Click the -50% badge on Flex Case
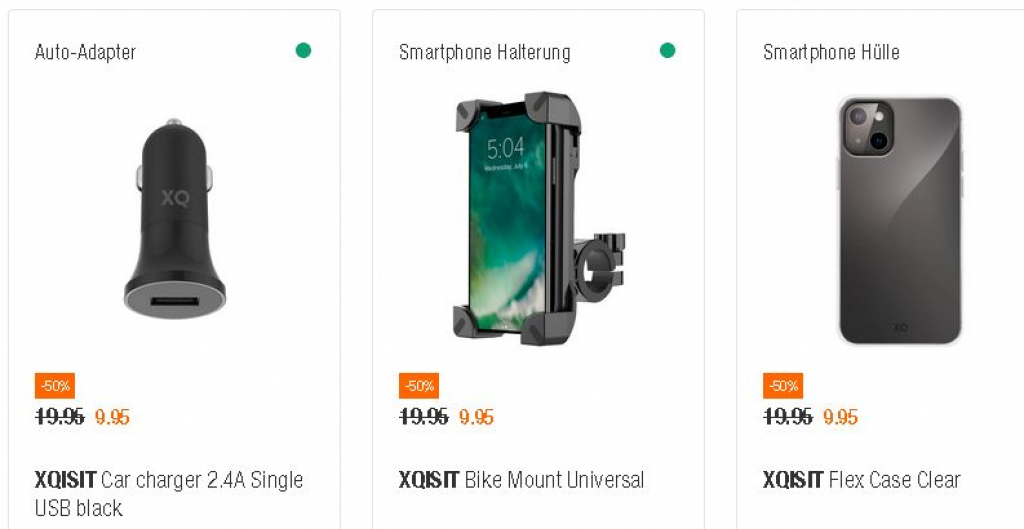Viewport: 1024px width, 529px height. coord(783,386)
